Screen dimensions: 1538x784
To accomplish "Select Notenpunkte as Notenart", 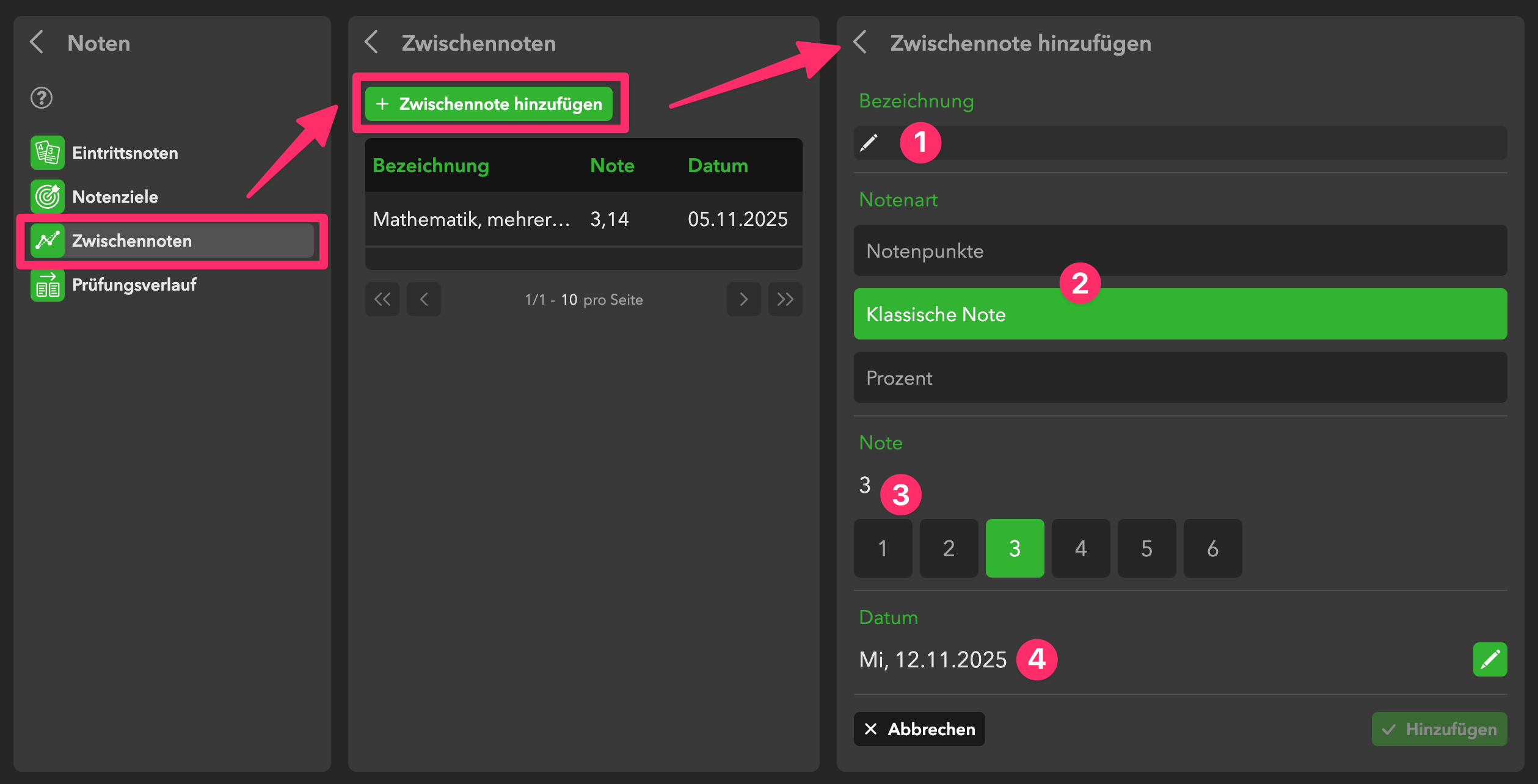I will click(x=1179, y=251).
